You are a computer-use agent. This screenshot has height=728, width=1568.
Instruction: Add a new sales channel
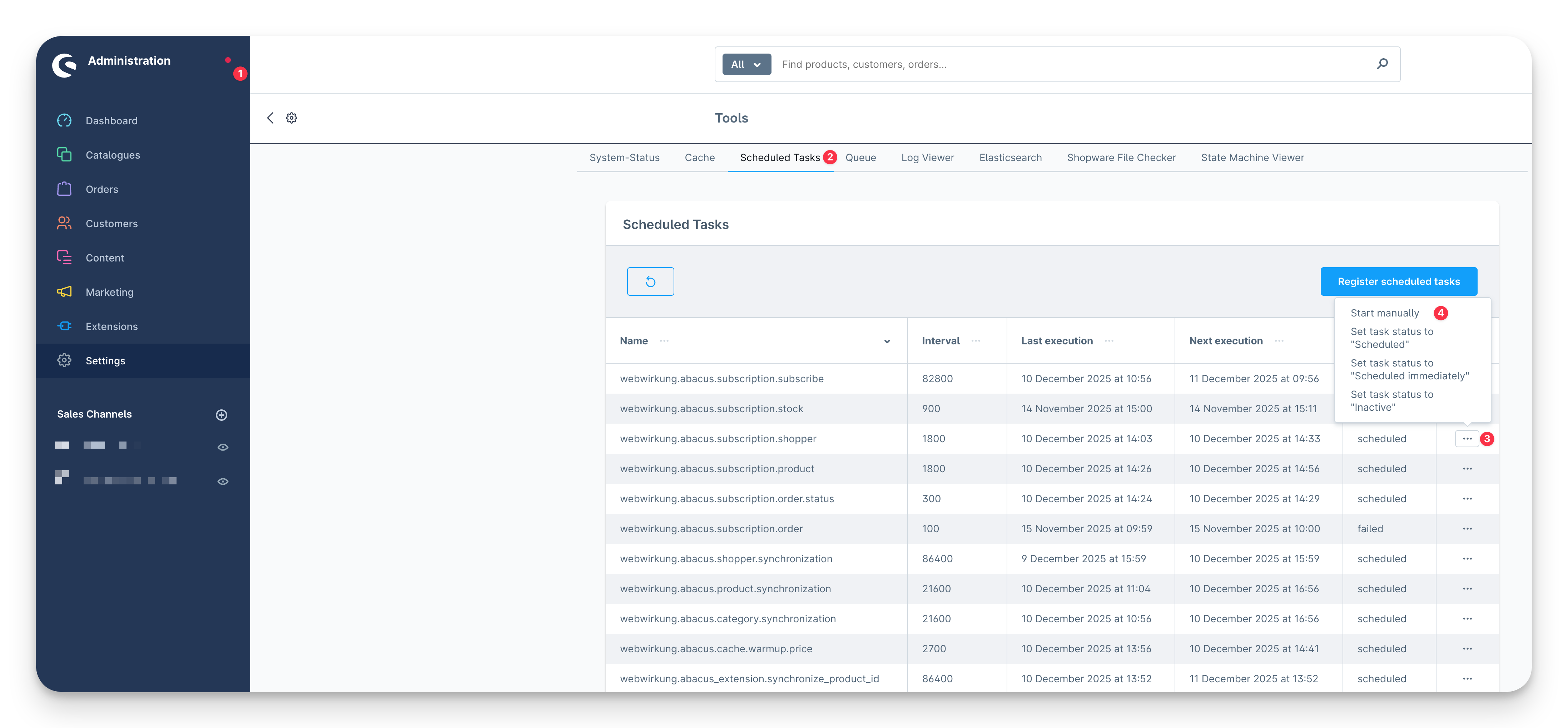tap(222, 414)
